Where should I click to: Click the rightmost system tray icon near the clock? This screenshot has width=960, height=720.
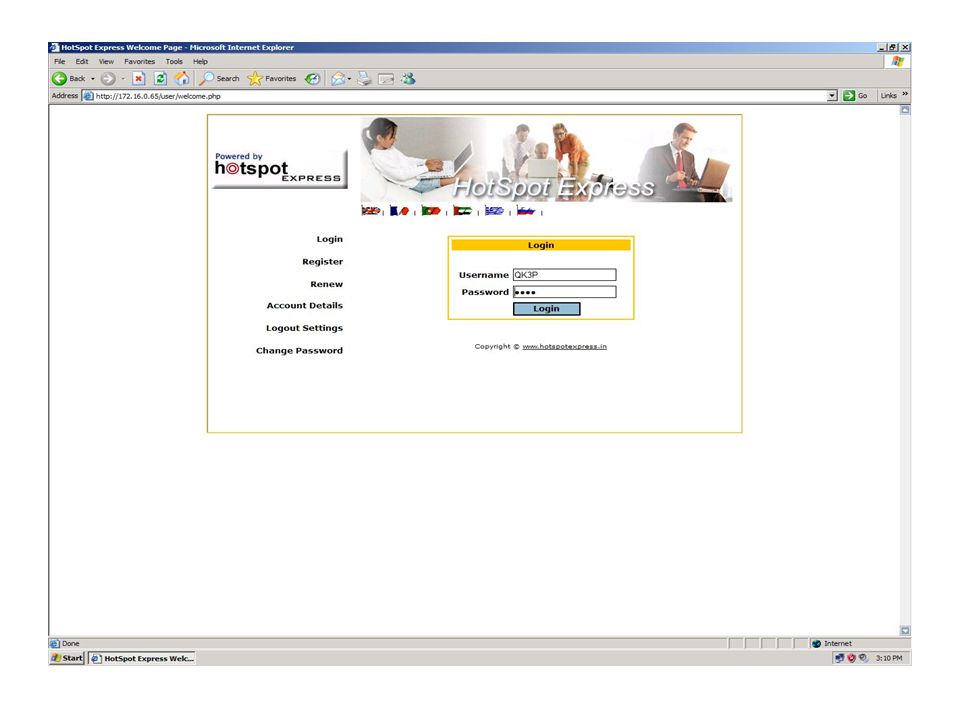[863, 658]
